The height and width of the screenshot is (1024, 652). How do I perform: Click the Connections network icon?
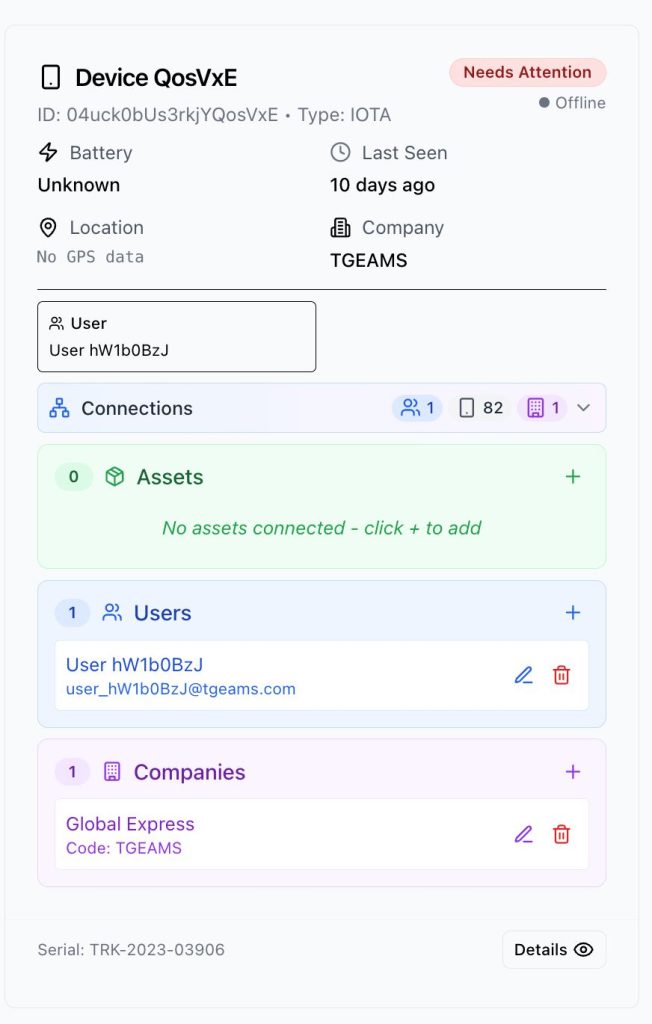[59, 408]
